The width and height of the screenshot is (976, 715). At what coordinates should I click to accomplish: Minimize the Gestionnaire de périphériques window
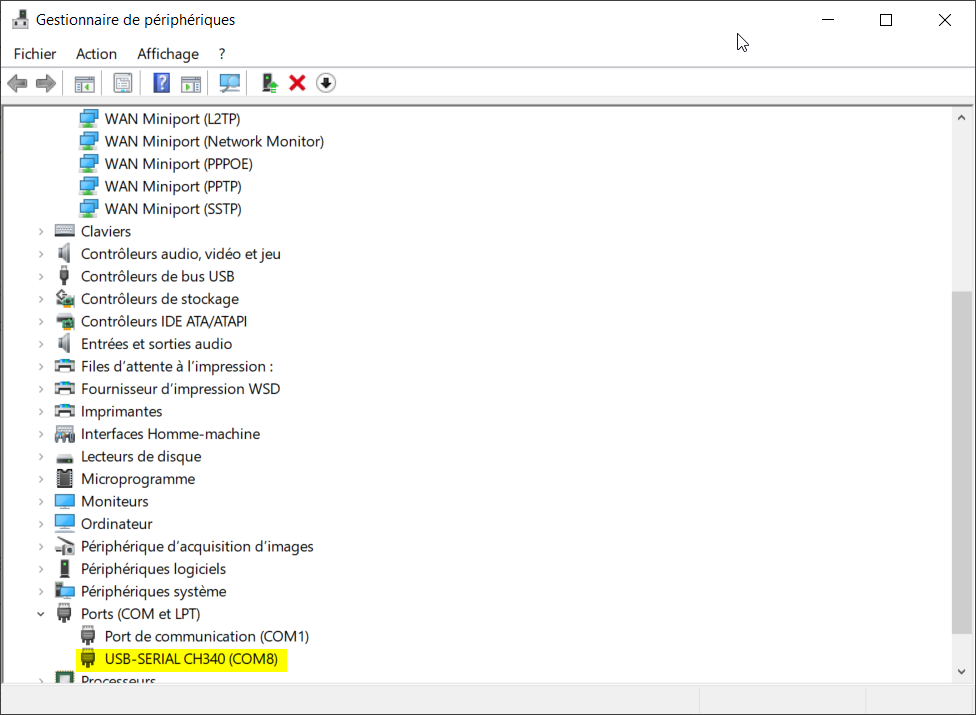[x=828, y=20]
